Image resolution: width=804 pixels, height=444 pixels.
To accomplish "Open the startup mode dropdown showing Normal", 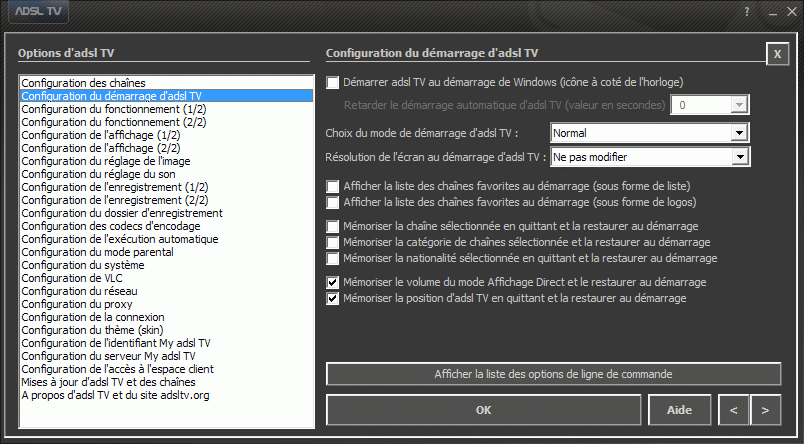I will (x=739, y=133).
